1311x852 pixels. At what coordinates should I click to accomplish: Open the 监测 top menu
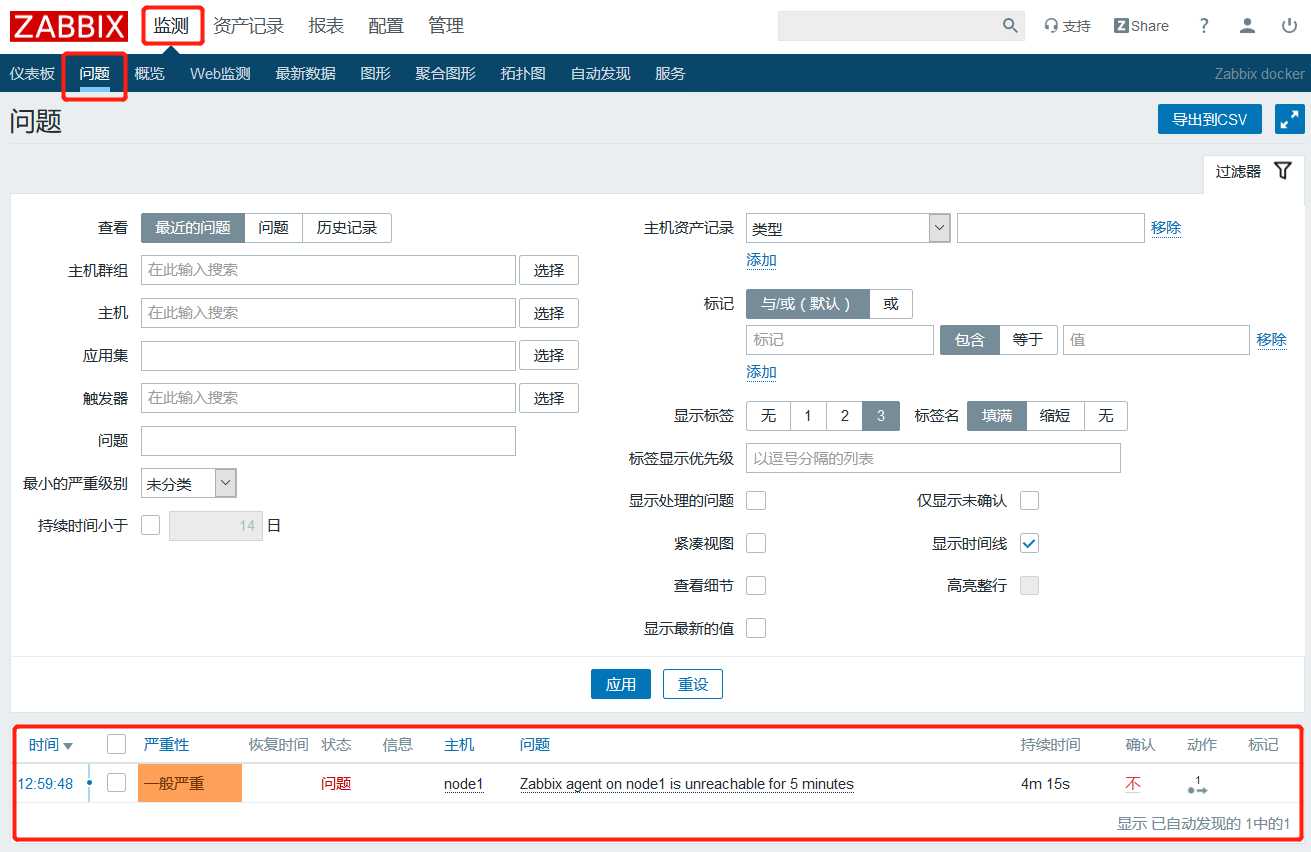171,26
